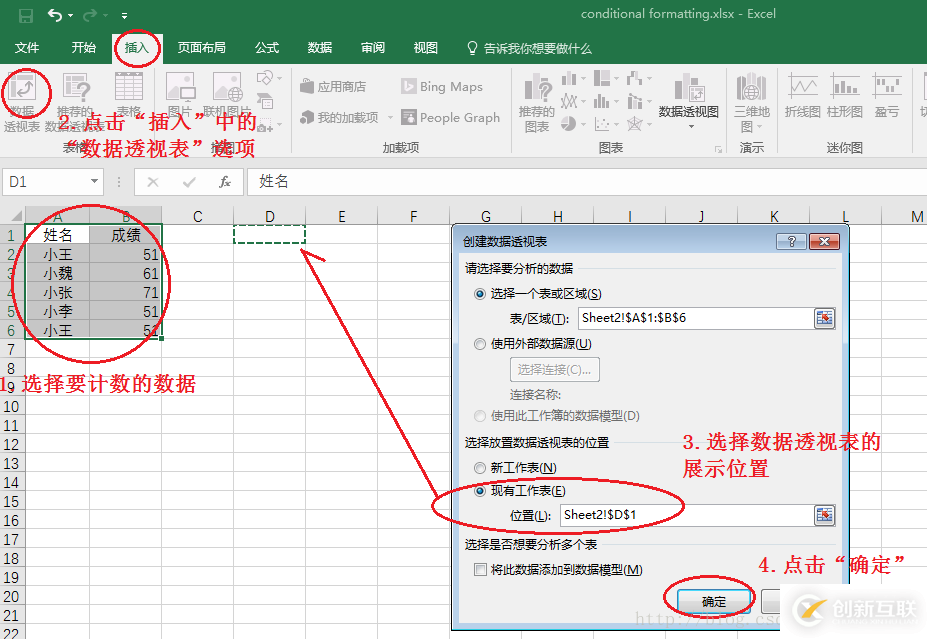Image resolution: width=927 pixels, height=639 pixels.
Task: Insert a 柱形图 column sparkline
Action: pyautogui.click(x=845, y=96)
